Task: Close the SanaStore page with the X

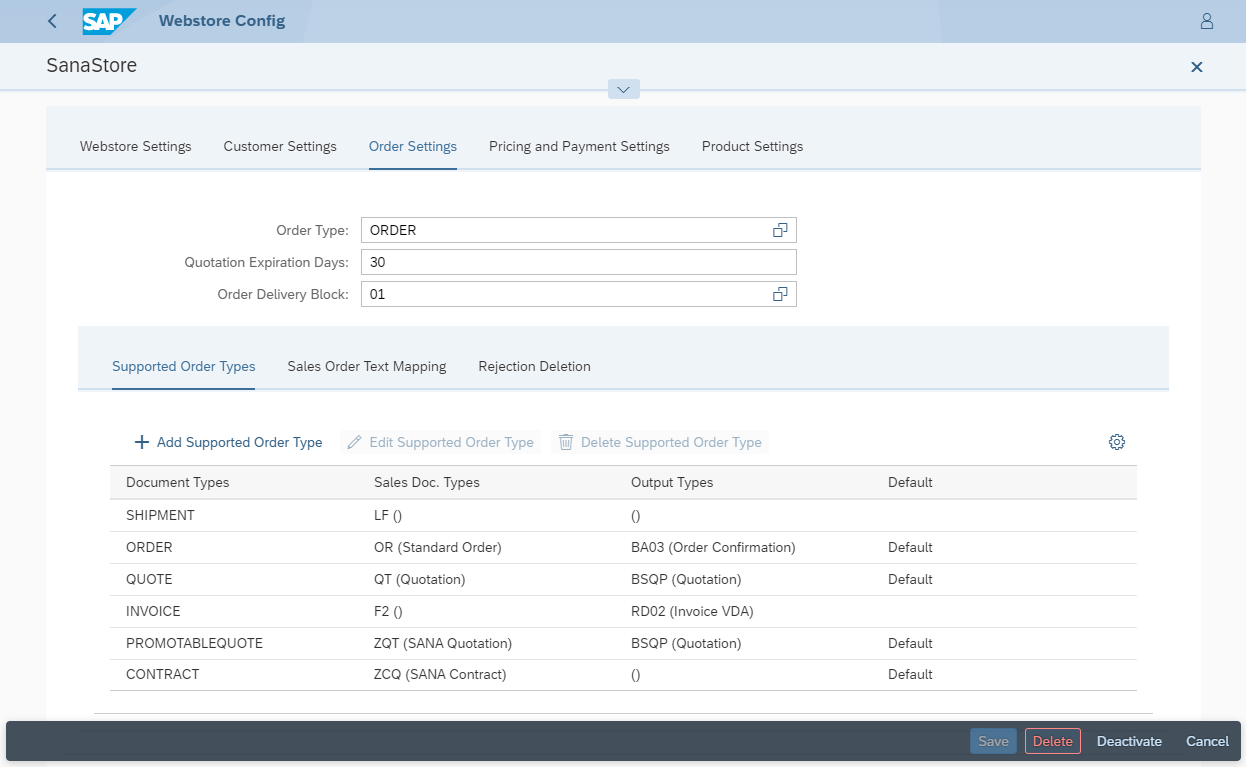Action: (1196, 67)
